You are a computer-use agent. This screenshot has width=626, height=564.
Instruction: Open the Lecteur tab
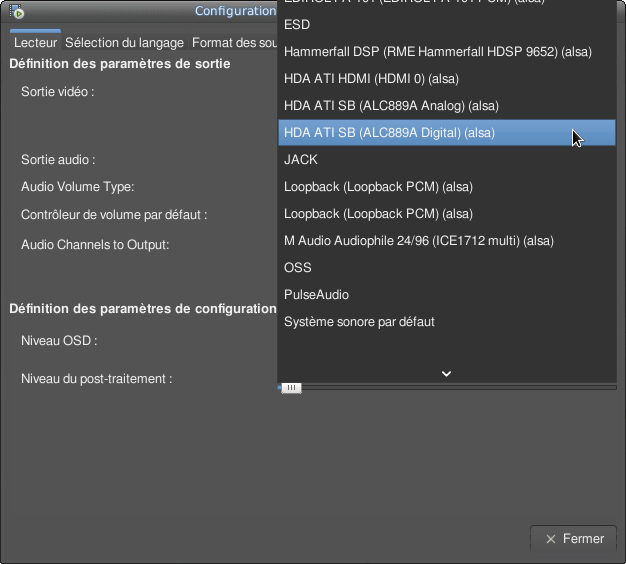tap(36, 43)
